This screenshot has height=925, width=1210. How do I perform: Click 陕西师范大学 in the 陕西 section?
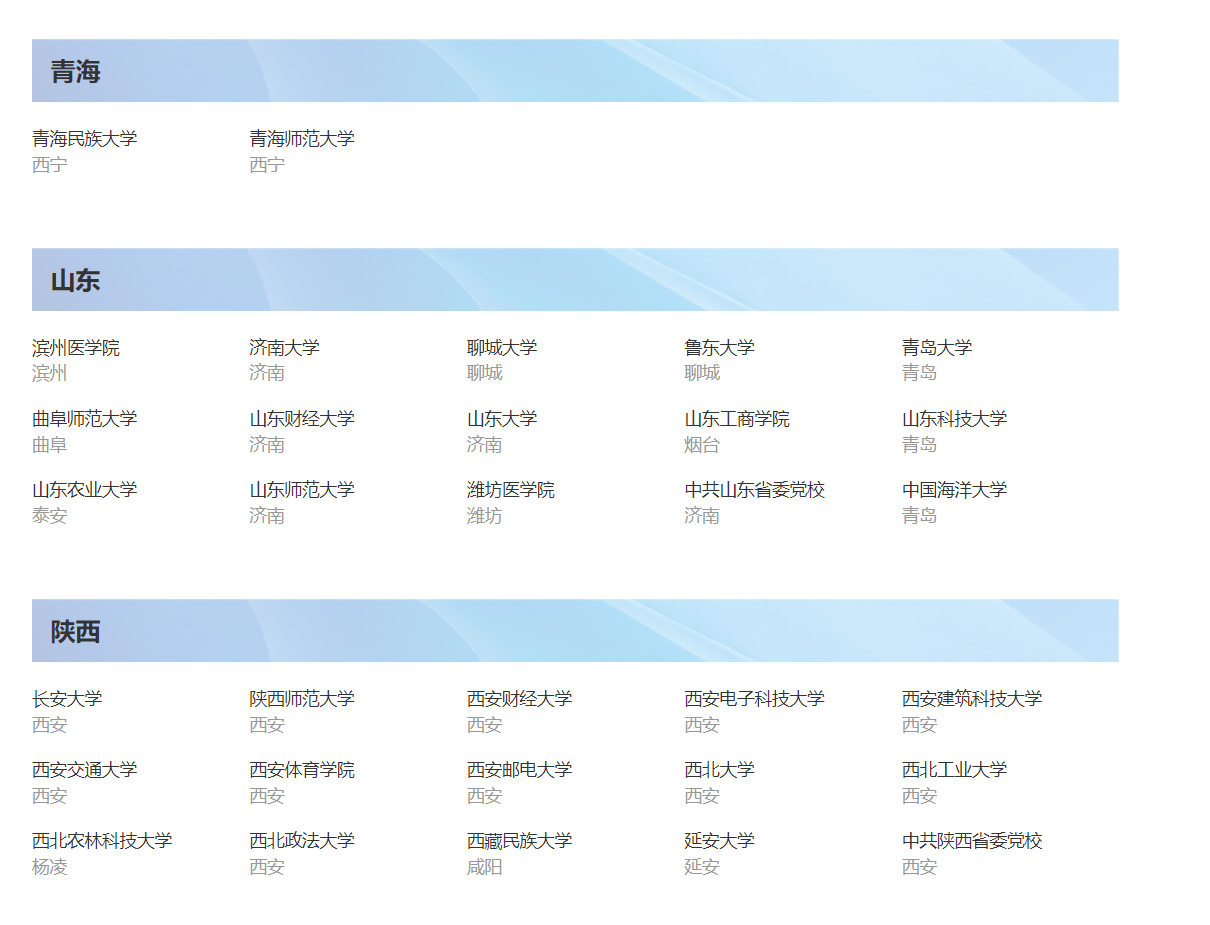point(301,699)
